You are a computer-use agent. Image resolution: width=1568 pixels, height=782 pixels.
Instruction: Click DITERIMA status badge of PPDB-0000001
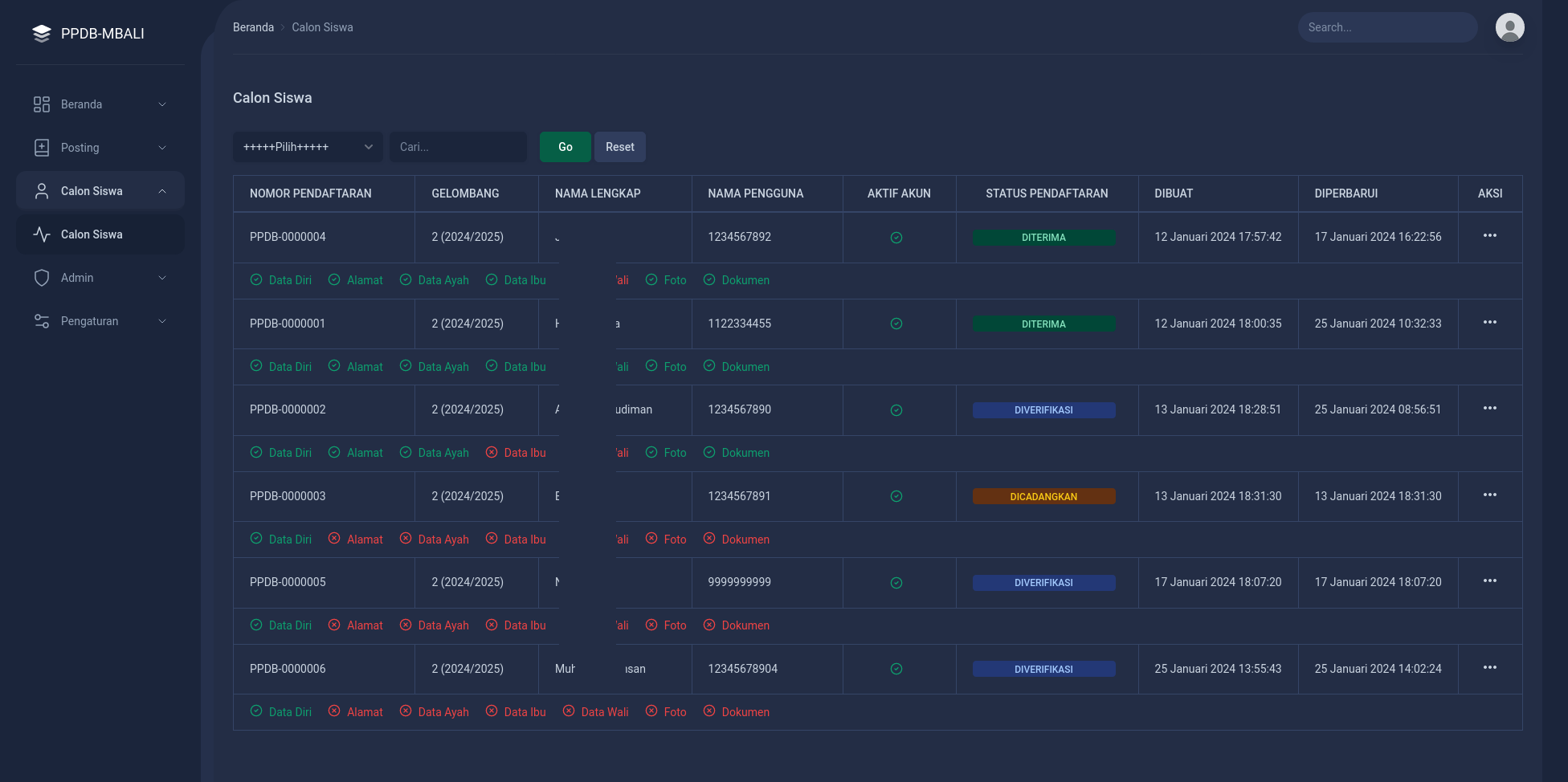1043,324
